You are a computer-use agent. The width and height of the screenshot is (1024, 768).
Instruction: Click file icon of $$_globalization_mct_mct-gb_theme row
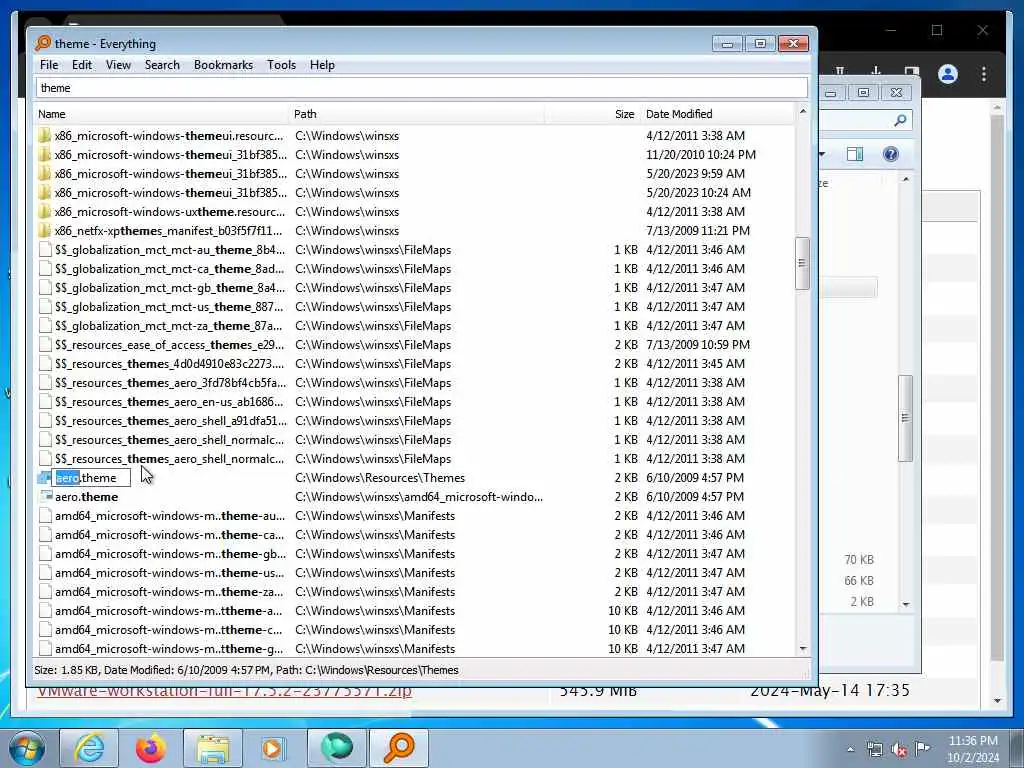pyautogui.click(x=45, y=287)
